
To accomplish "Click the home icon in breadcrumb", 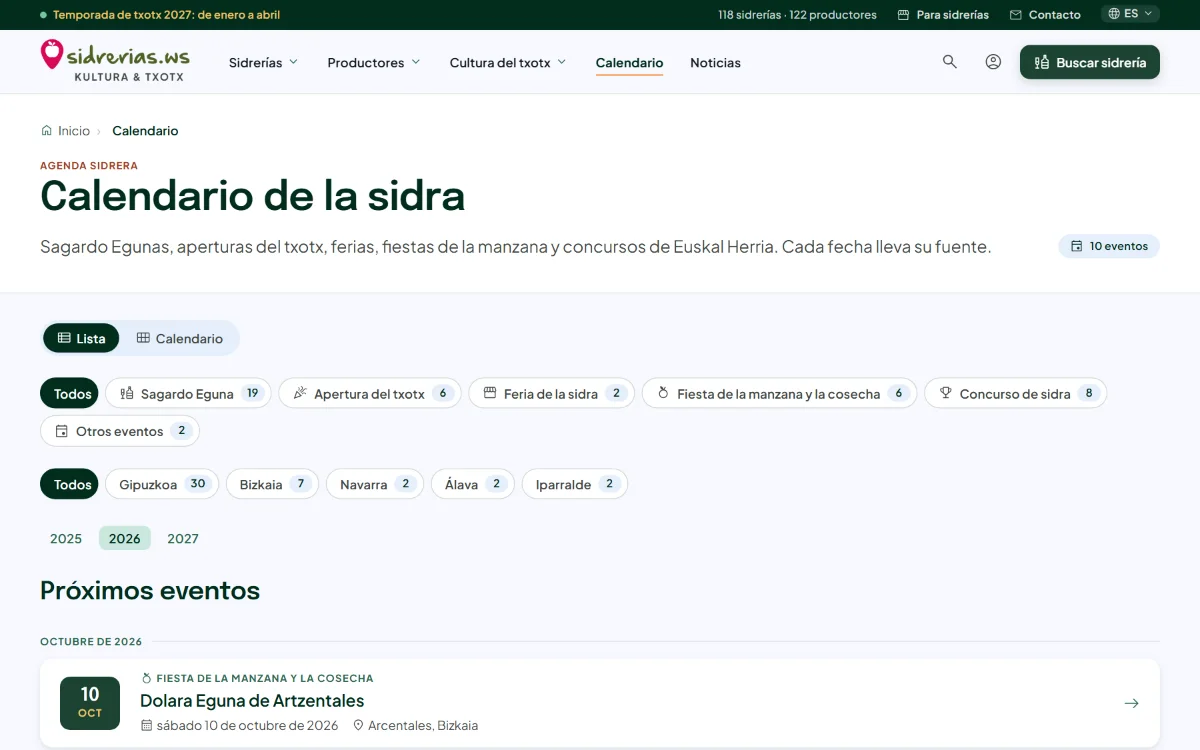I will pyautogui.click(x=46, y=131).
